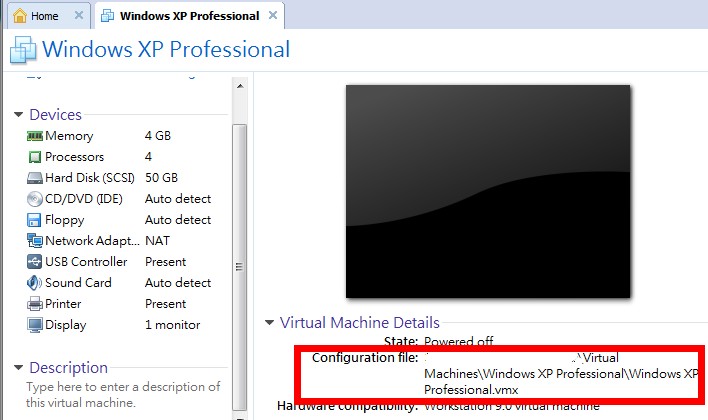Image resolution: width=708 pixels, height=420 pixels.
Task: Click the Sound Card speaker icon
Action: (34, 283)
